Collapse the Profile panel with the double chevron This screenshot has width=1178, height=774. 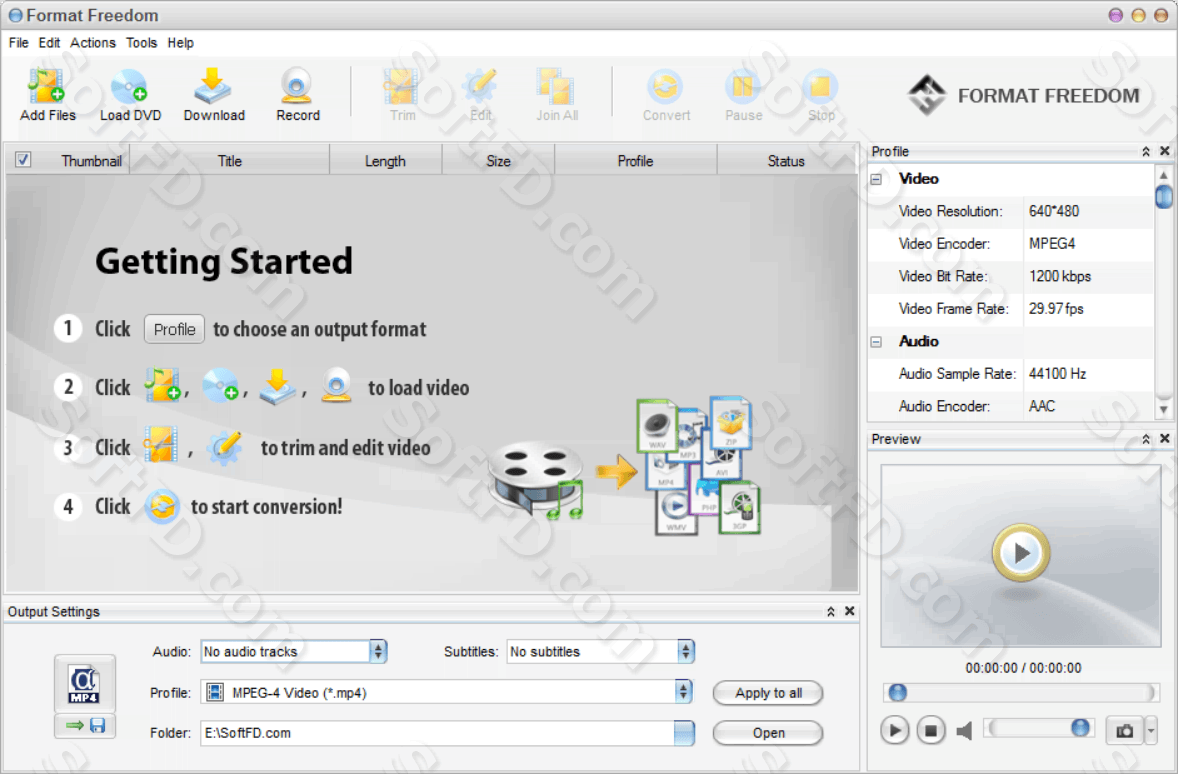(x=1146, y=152)
